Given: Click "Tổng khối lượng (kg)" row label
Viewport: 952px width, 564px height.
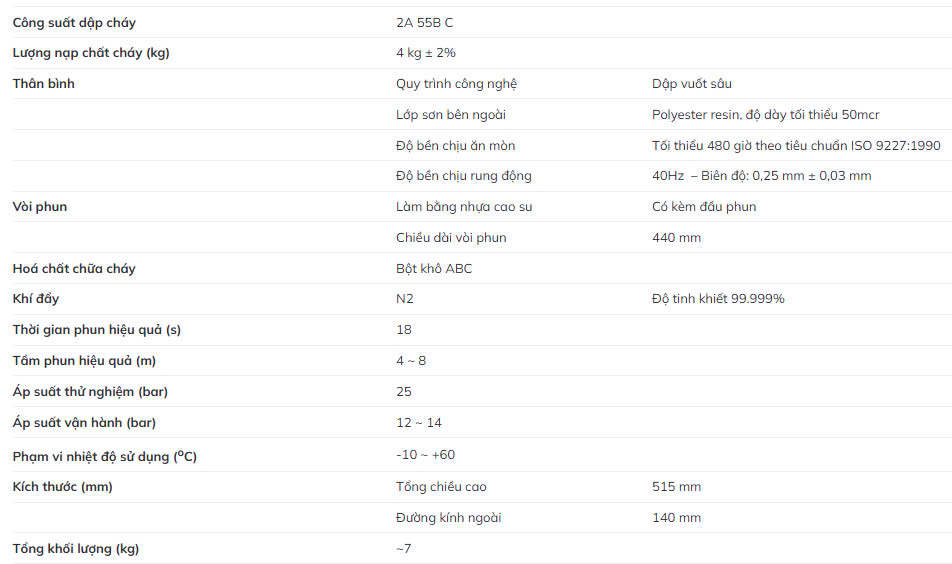Looking at the screenshot, I should coord(76,549).
